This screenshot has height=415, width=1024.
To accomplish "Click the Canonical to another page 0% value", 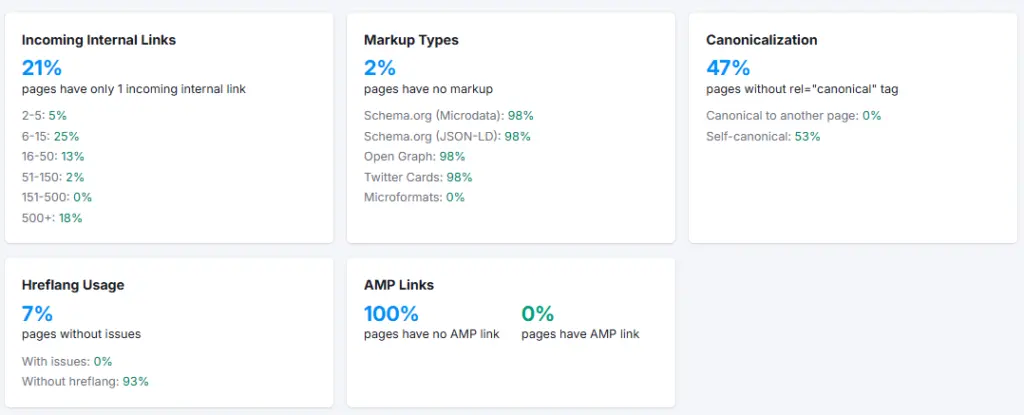I will [871, 115].
